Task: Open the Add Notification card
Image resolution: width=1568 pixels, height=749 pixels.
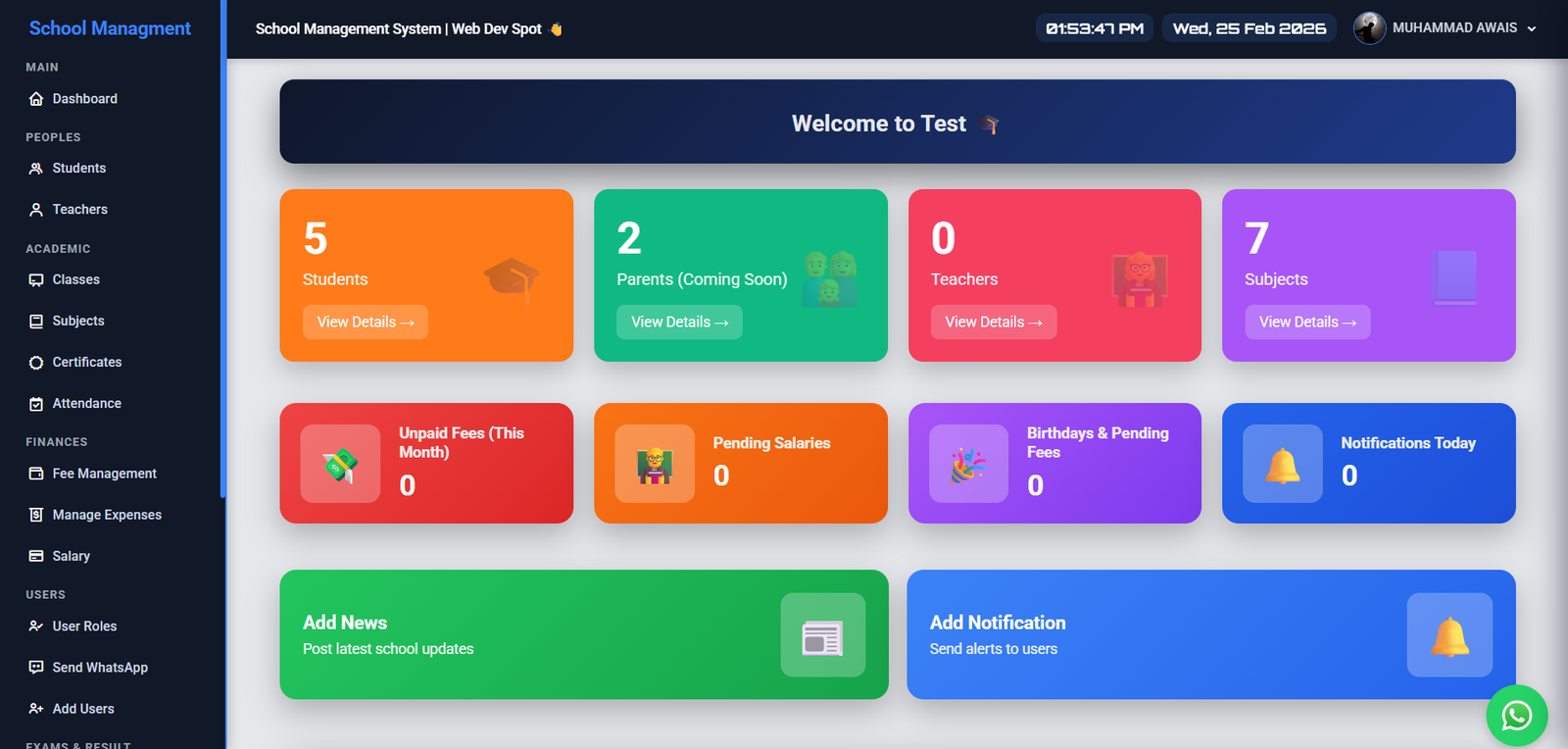Action: [1211, 634]
